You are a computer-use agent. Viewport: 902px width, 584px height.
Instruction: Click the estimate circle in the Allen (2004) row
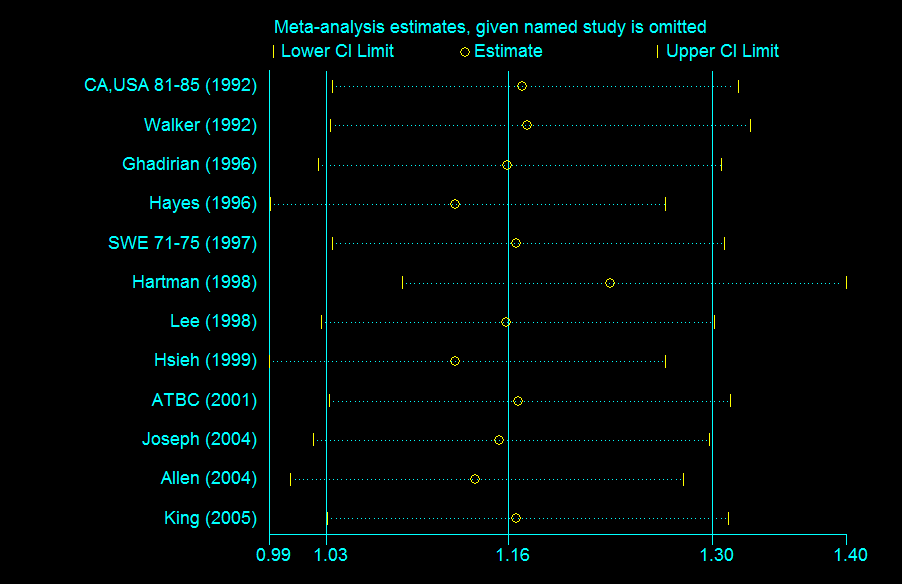[x=475, y=479]
